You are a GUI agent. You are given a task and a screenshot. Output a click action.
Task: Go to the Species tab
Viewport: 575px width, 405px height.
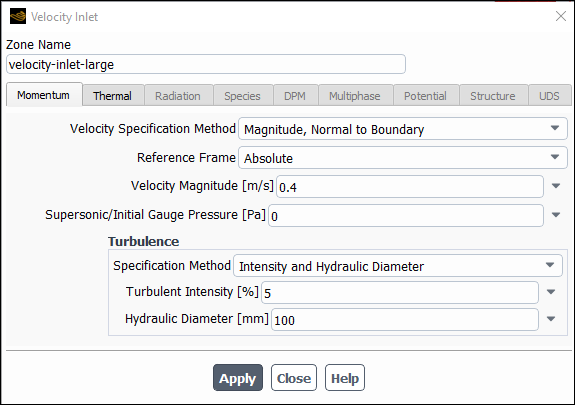click(243, 96)
